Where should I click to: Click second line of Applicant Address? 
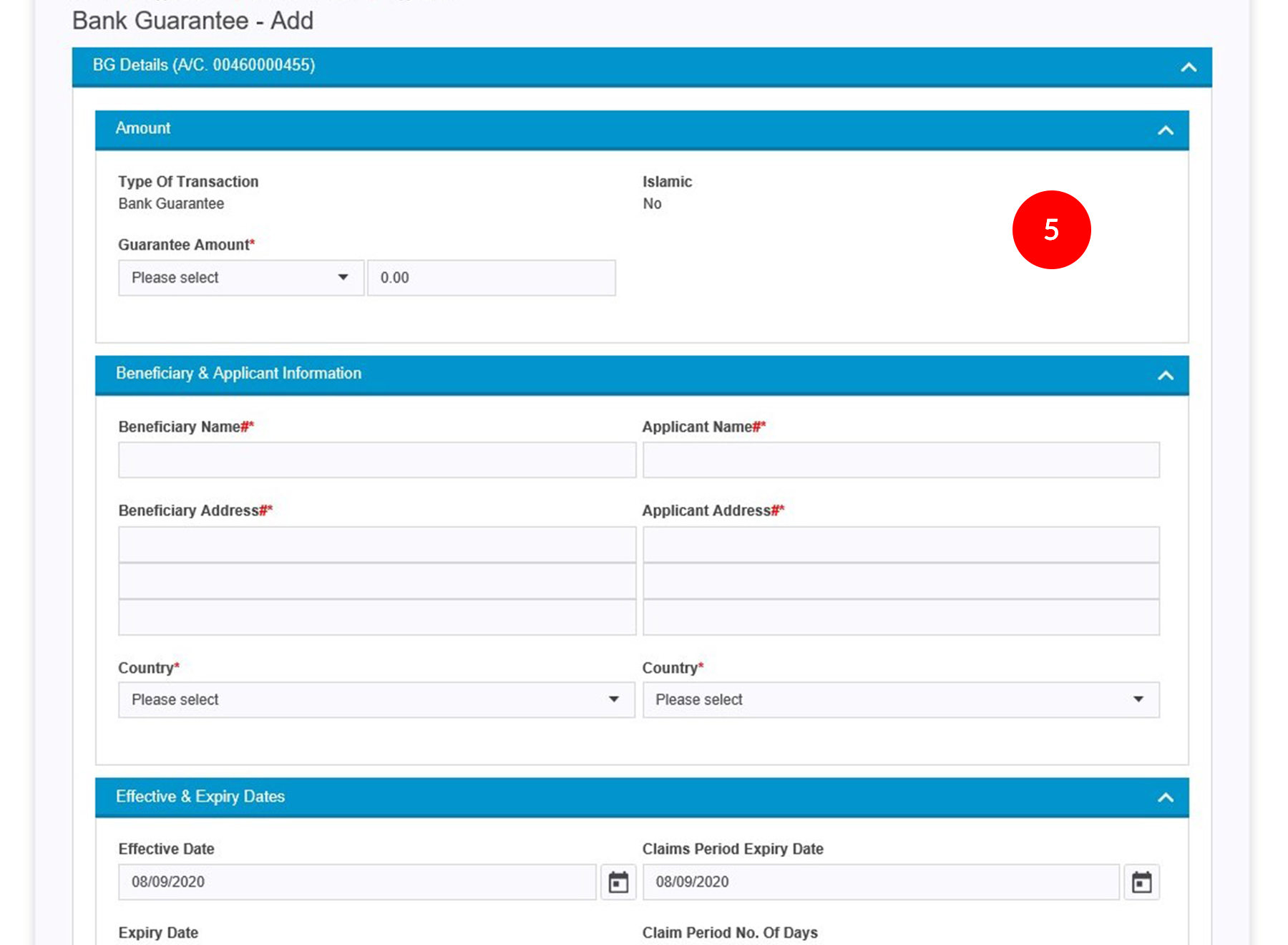point(900,581)
